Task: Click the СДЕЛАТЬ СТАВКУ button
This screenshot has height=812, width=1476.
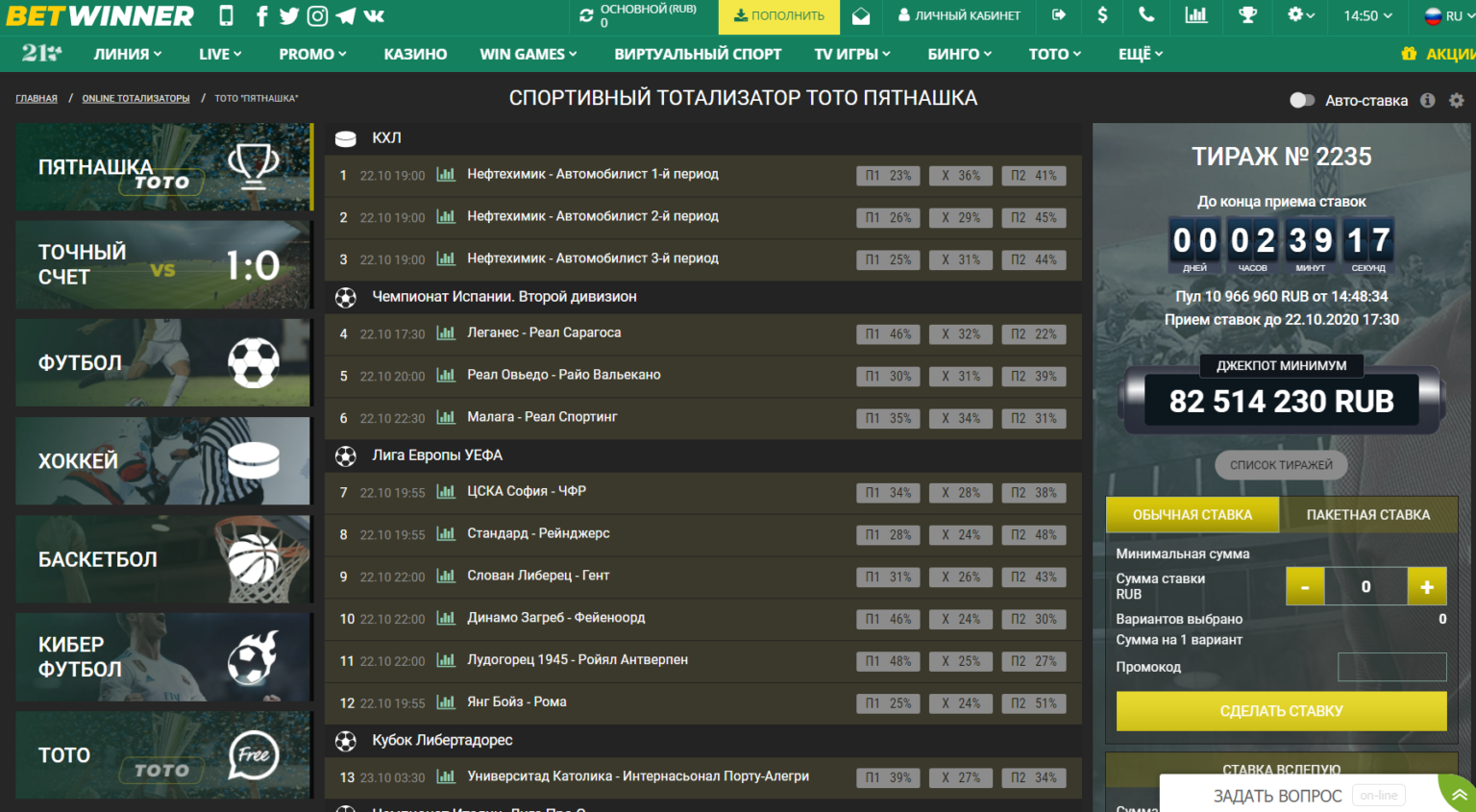Action: (1281, 711)
